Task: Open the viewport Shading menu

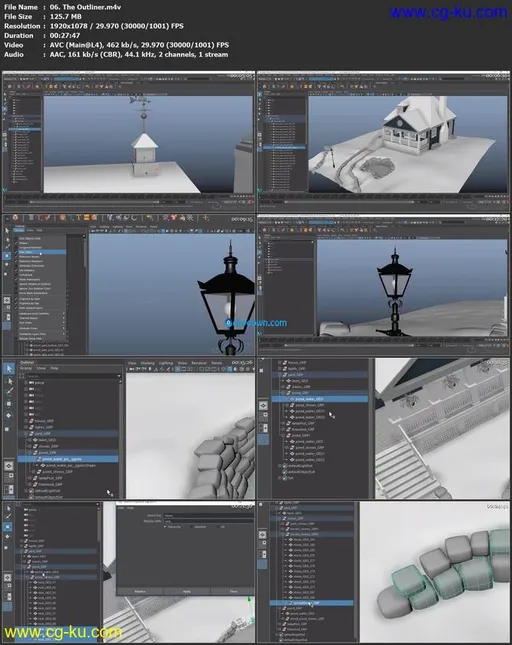Action: [147, 363]
